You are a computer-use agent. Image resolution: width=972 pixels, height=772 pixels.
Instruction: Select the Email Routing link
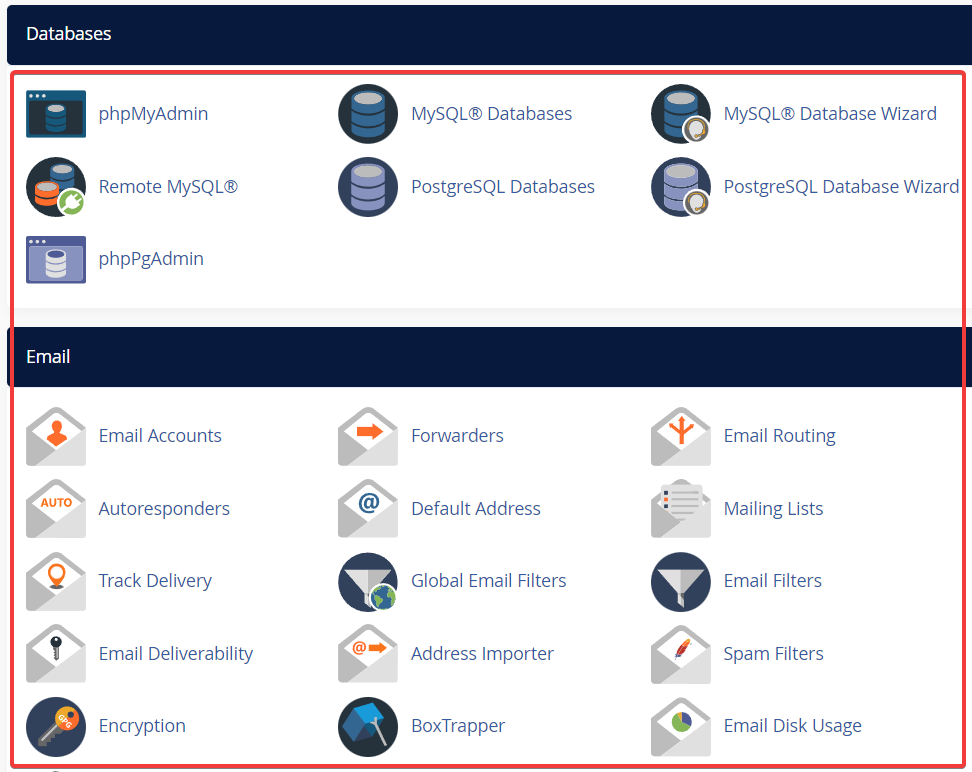(x=779, y=436)
